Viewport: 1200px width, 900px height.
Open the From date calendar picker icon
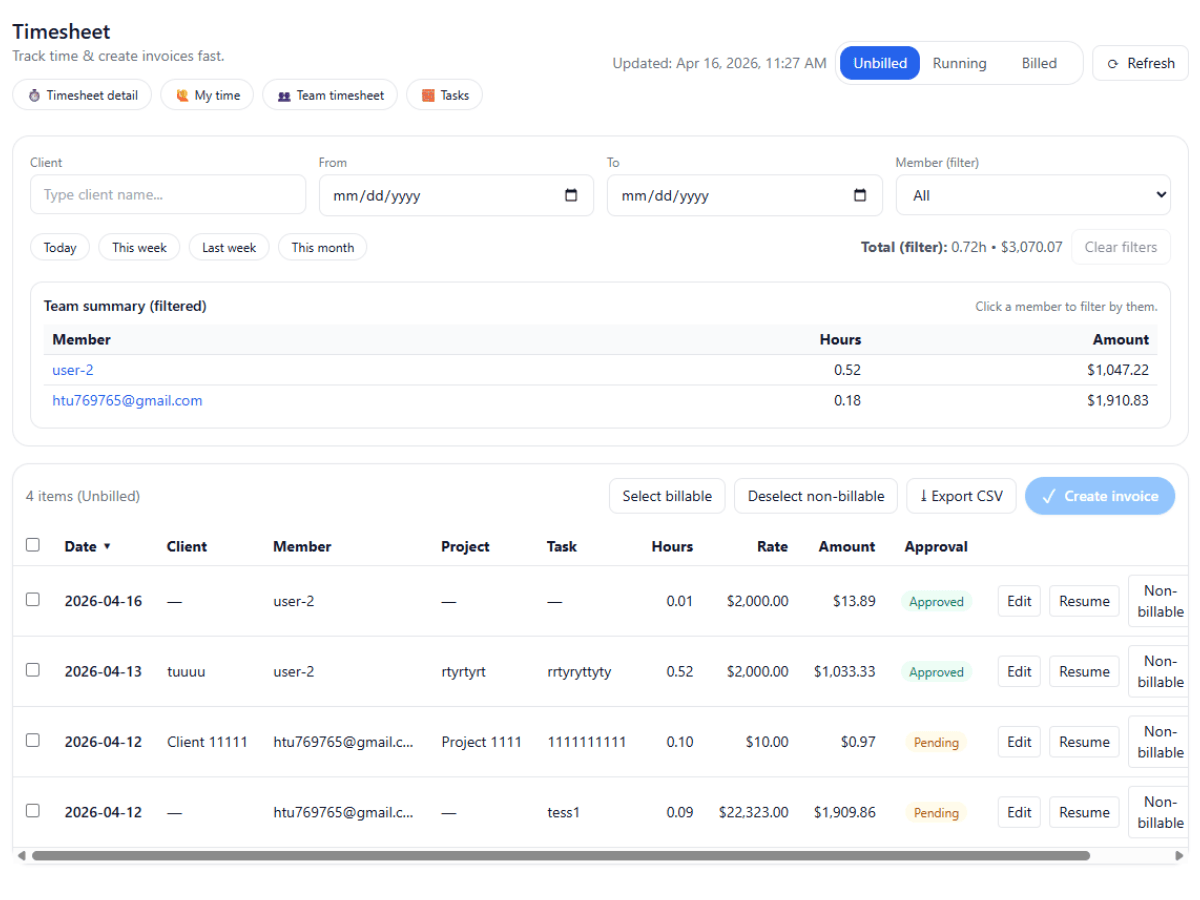572,196
